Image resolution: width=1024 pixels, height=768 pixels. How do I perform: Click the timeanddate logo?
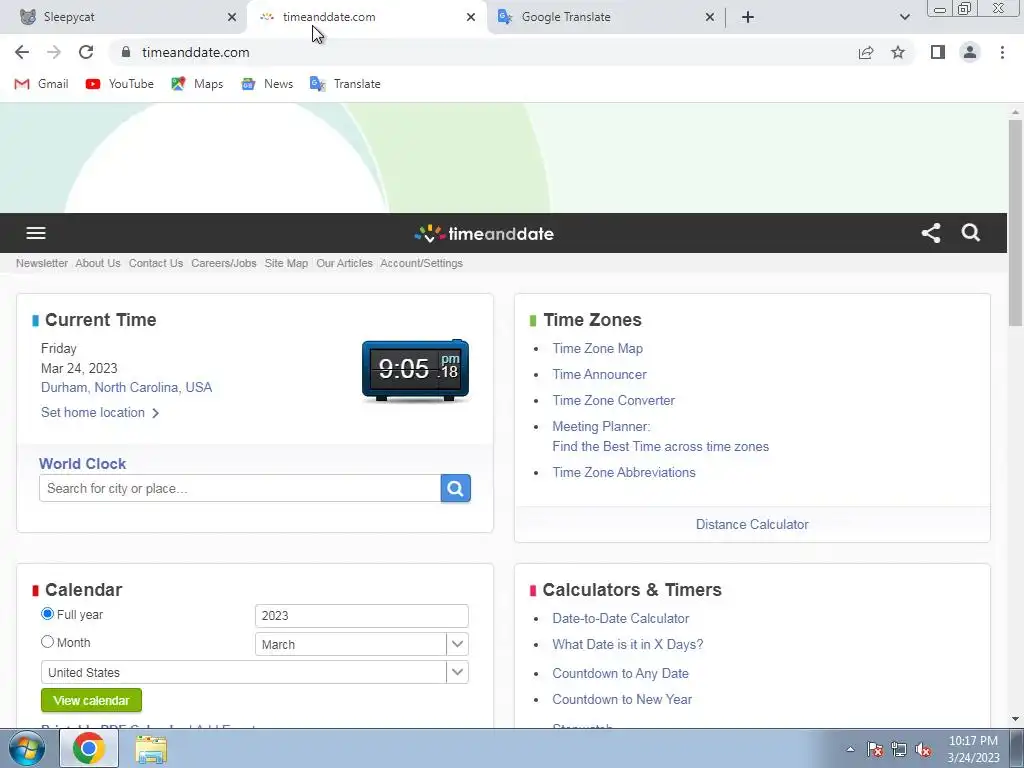pyautogui.click(x=484, y=233)
